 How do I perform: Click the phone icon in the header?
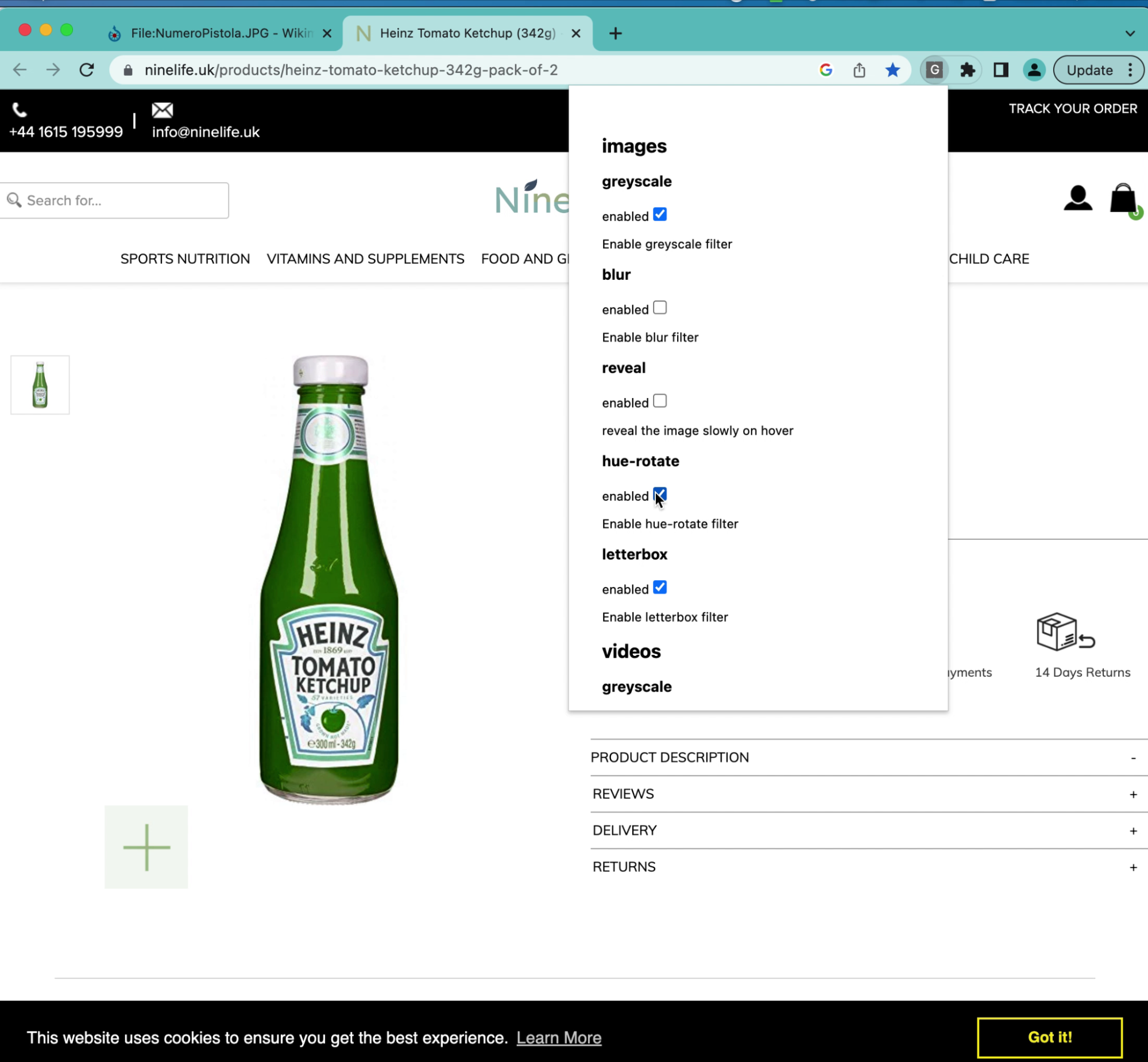pyautogui.click(x=20, y=109)
